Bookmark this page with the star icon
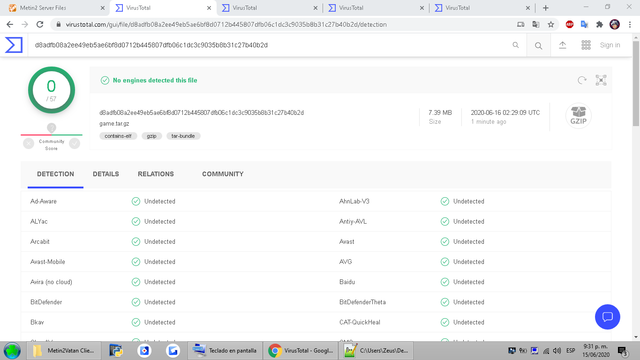The width and height of the screenshot is (640, 360). tap(551, 24)
